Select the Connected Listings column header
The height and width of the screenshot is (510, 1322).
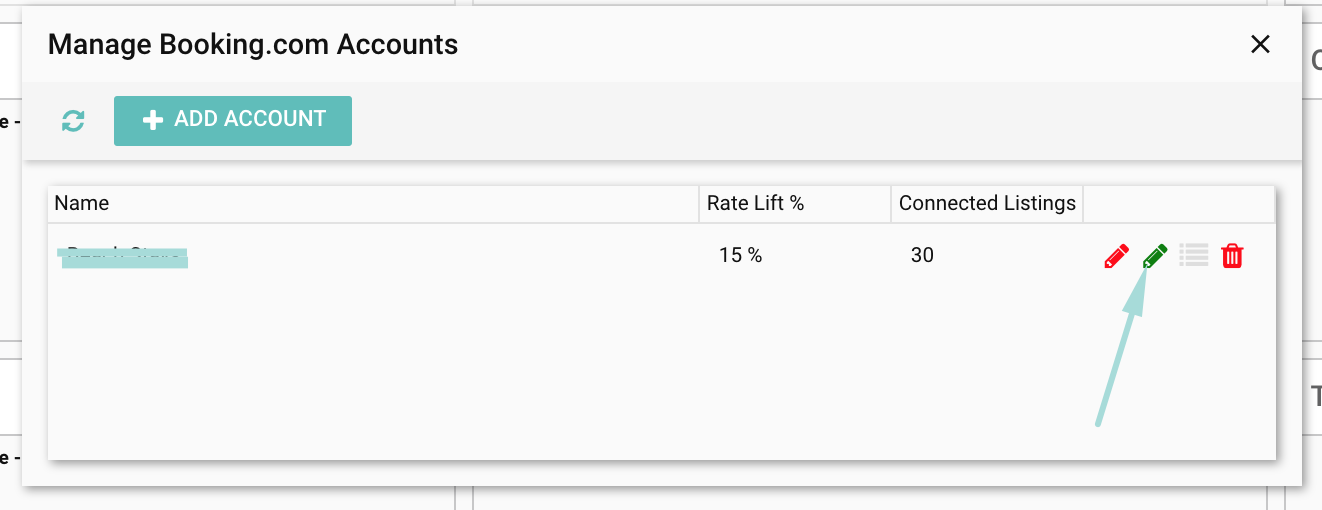point(987,203)
